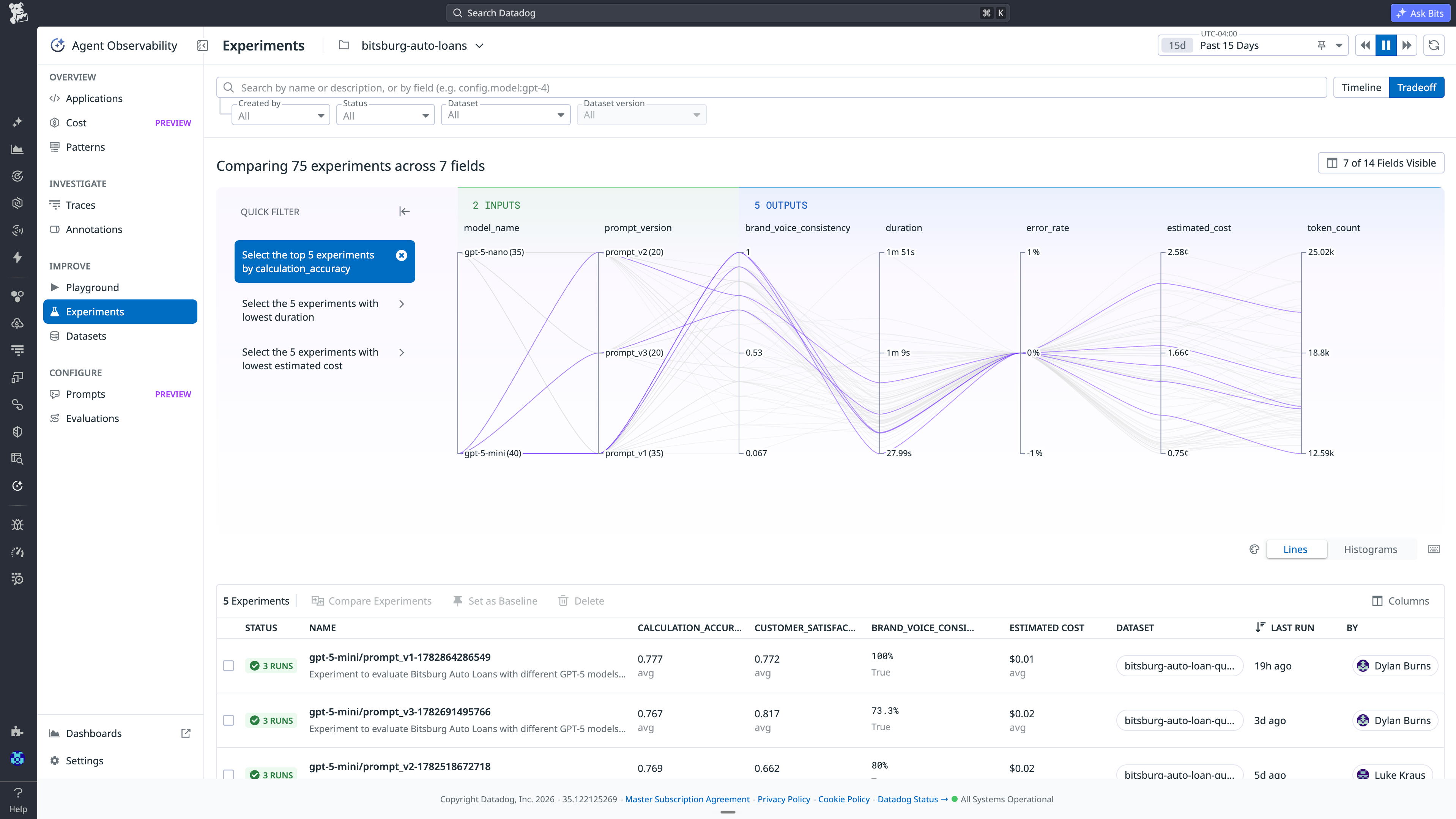Open Dashboards in external link
The height and width of the screenshot is (819, 1456).
click(186, 733)
